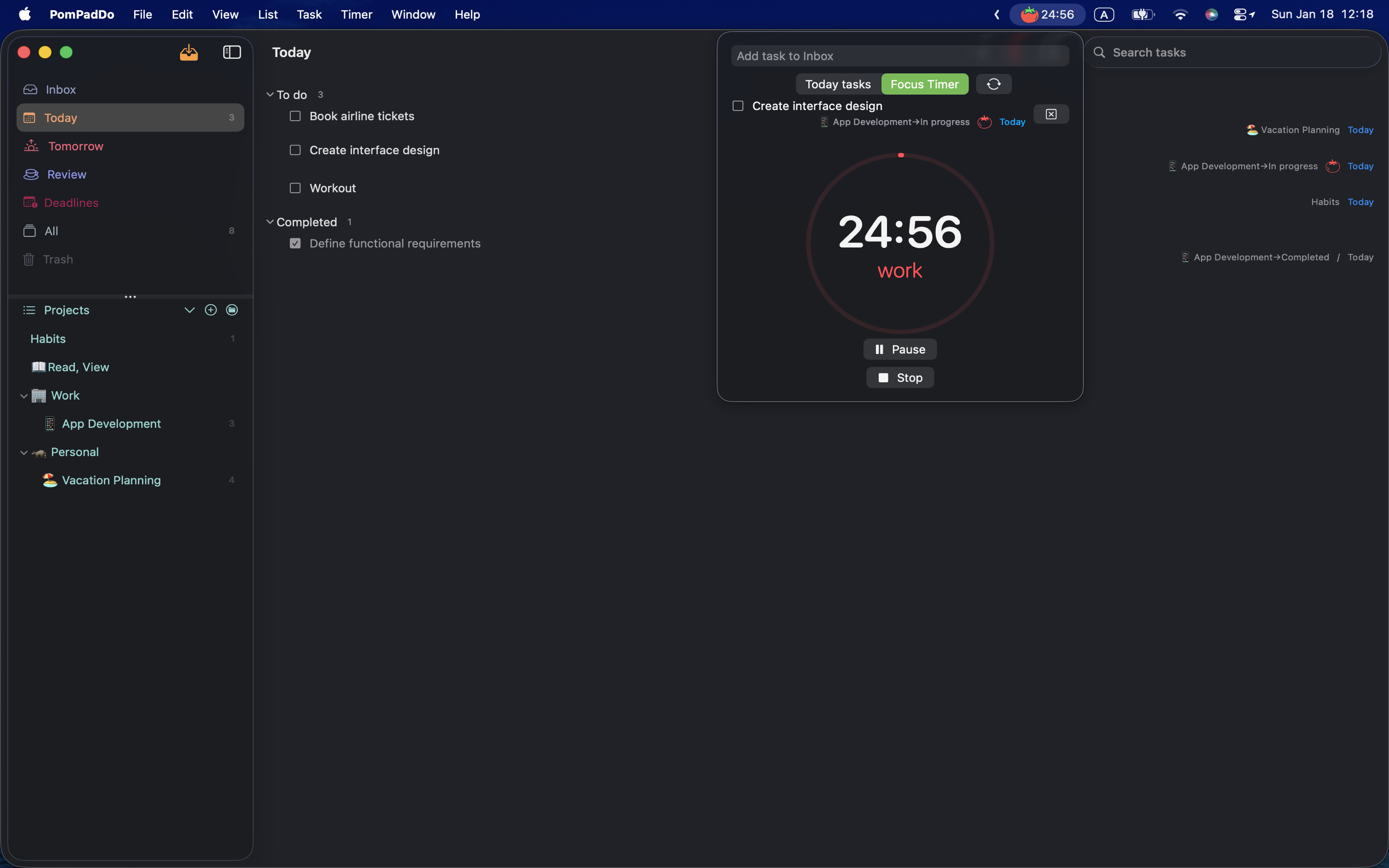The image size is (1389, 868).
Task: Check the Book airline tickets checkbox
Action: click(295, 116)
